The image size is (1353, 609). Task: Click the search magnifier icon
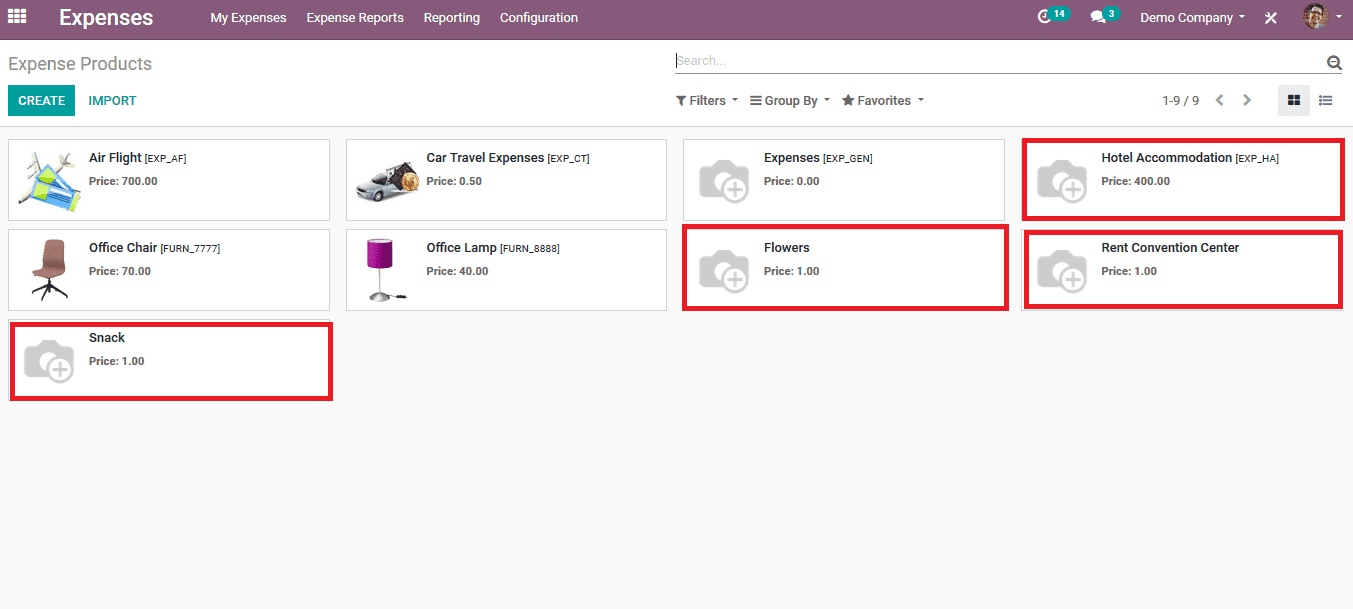[x=1334, y=62]
